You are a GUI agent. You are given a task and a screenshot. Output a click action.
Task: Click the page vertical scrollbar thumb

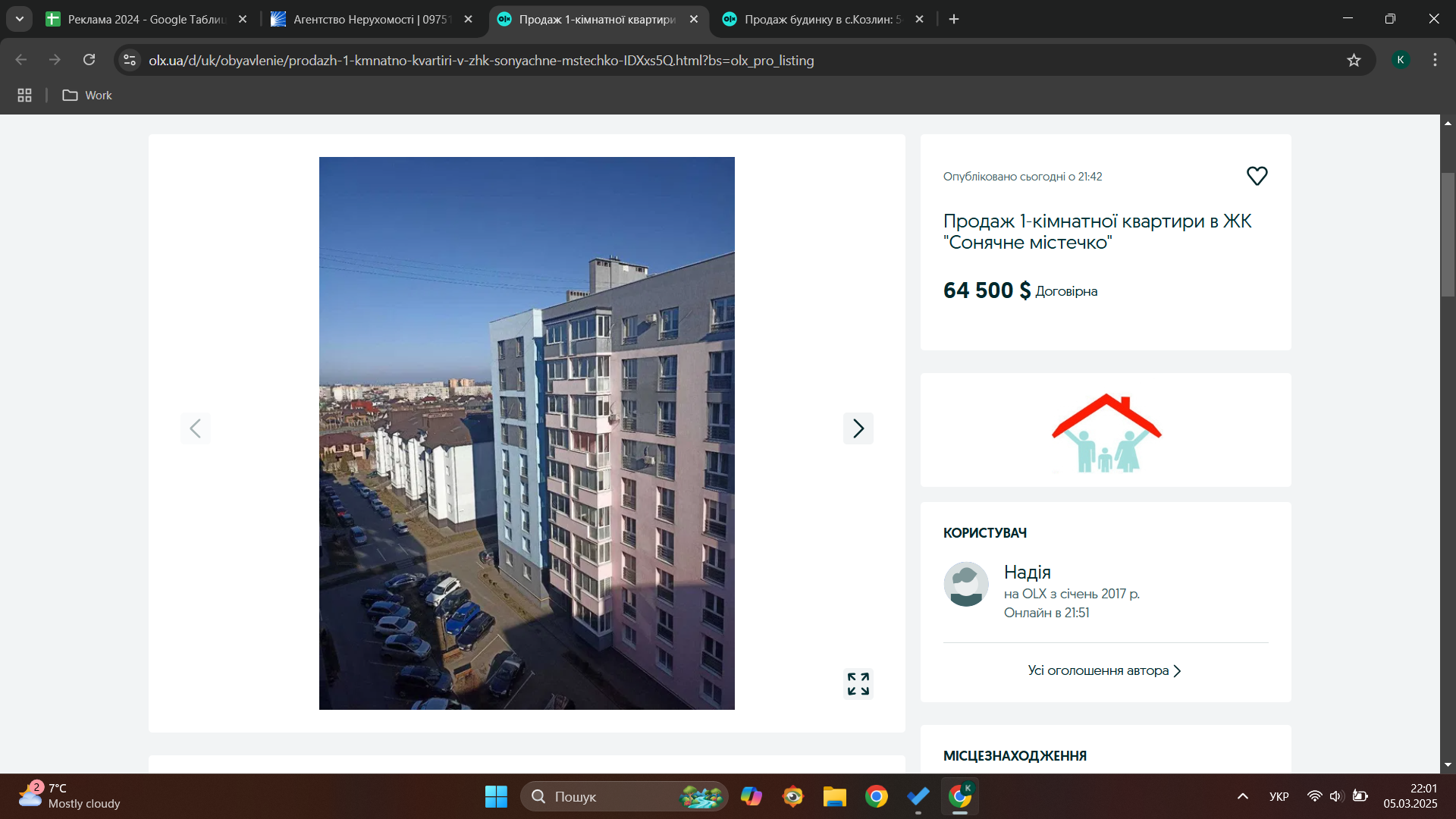point(1448,235)
